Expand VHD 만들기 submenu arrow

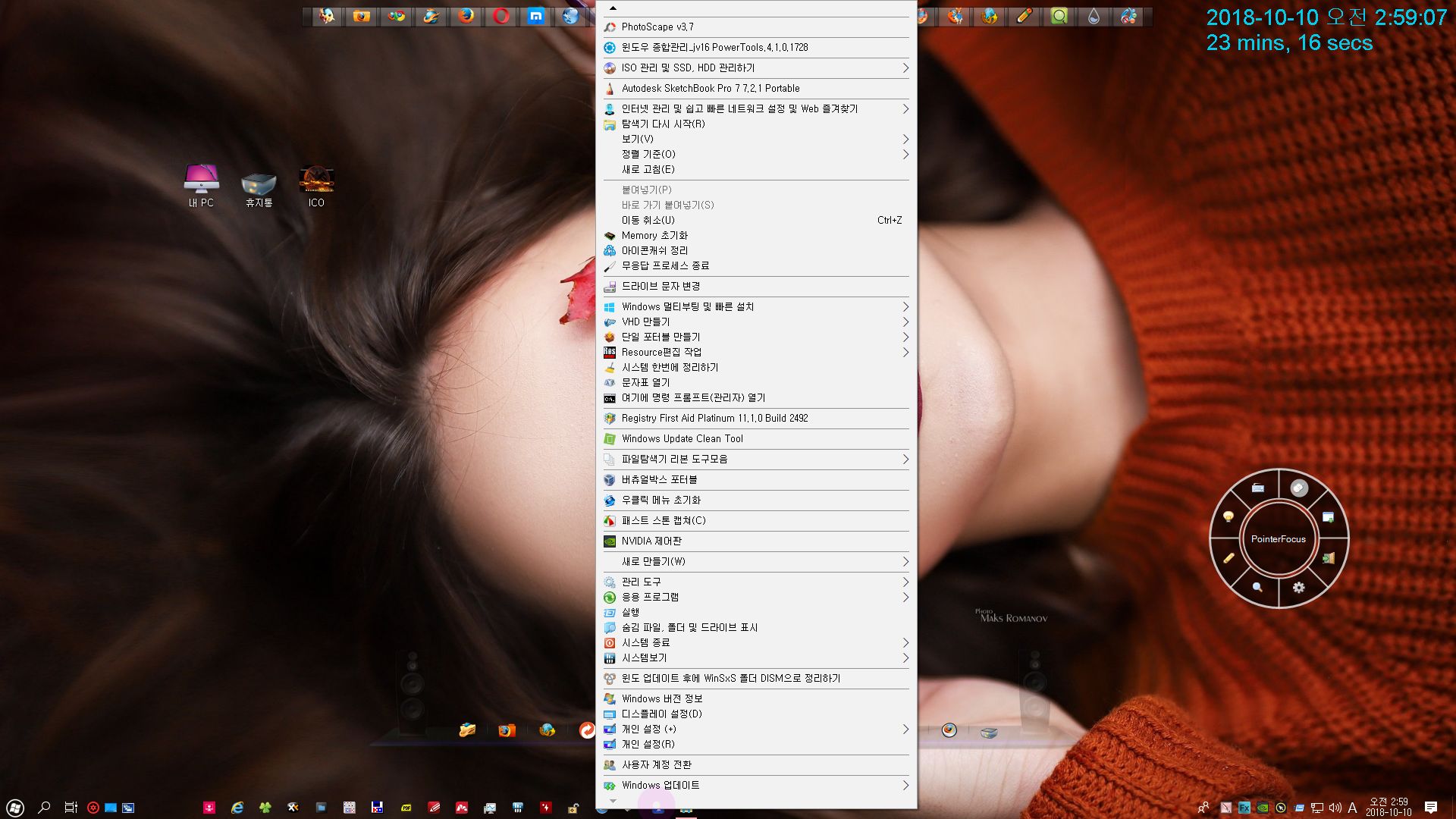coord(905,322)
